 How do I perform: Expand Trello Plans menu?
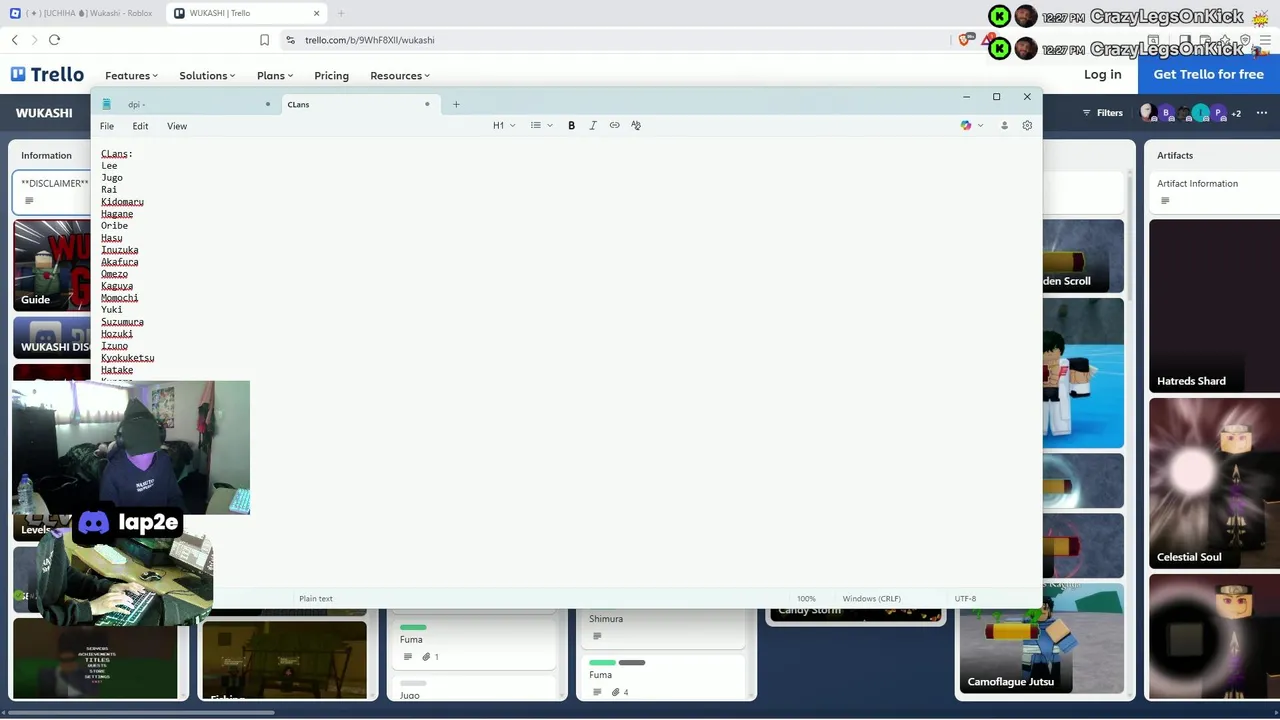[x=275, y=76]
